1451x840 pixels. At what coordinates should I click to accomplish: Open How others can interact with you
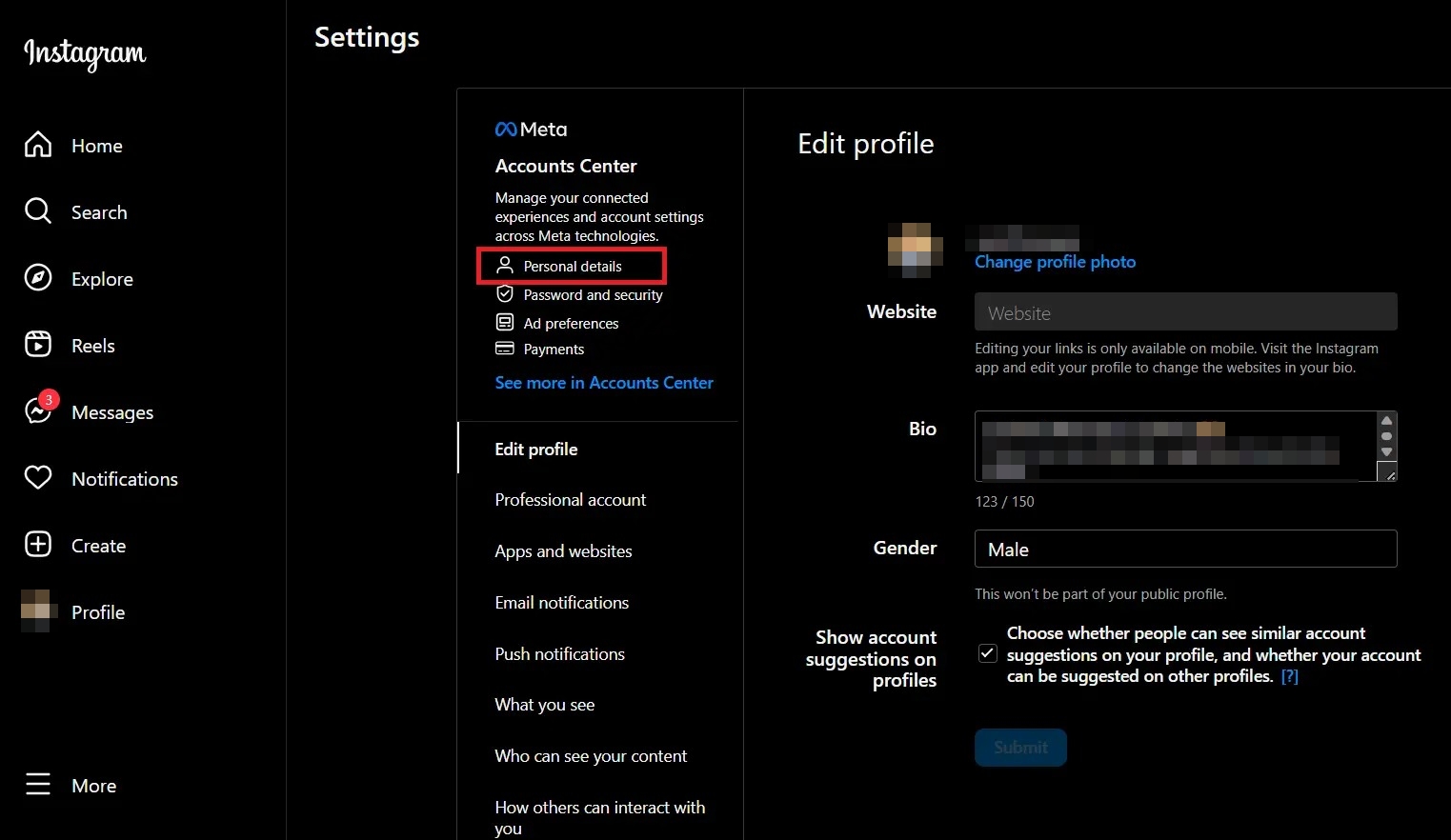(599, 817)
